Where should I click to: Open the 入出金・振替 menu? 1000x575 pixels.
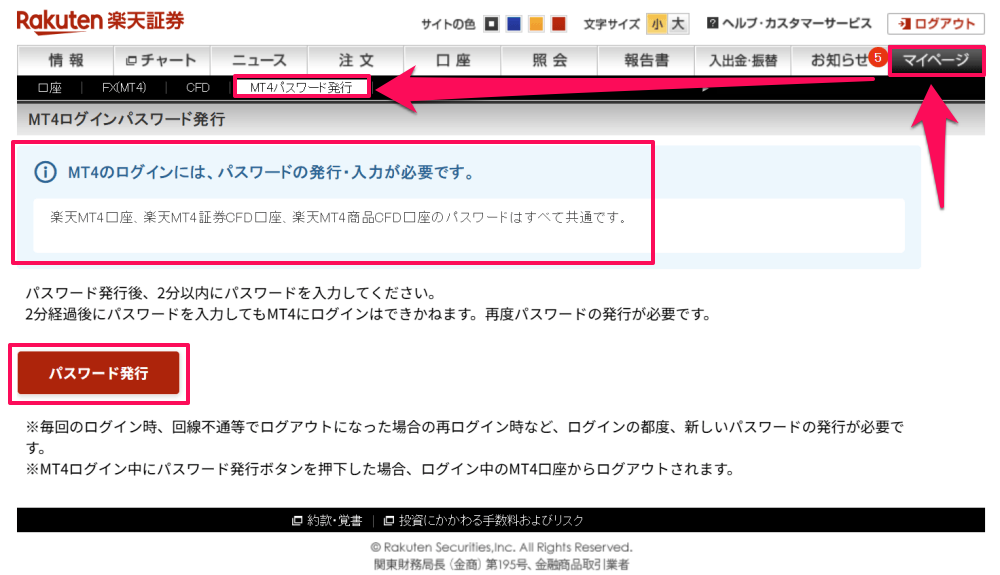(x=743, y=61)
